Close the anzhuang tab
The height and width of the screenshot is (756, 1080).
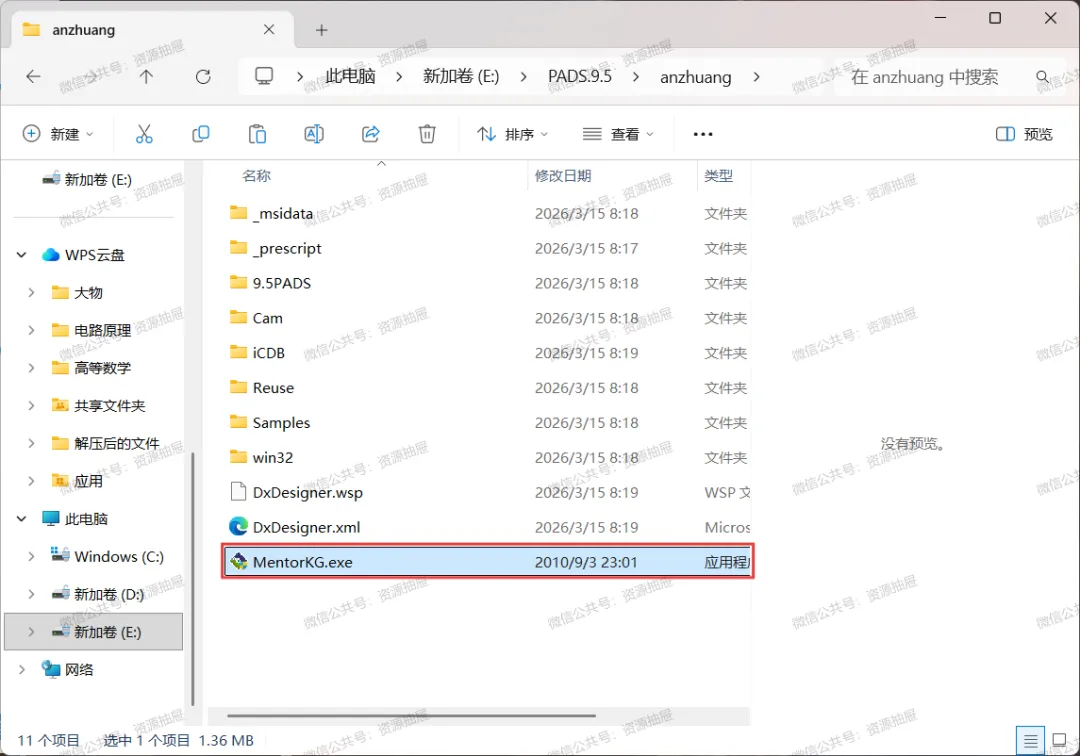[269, 30]
